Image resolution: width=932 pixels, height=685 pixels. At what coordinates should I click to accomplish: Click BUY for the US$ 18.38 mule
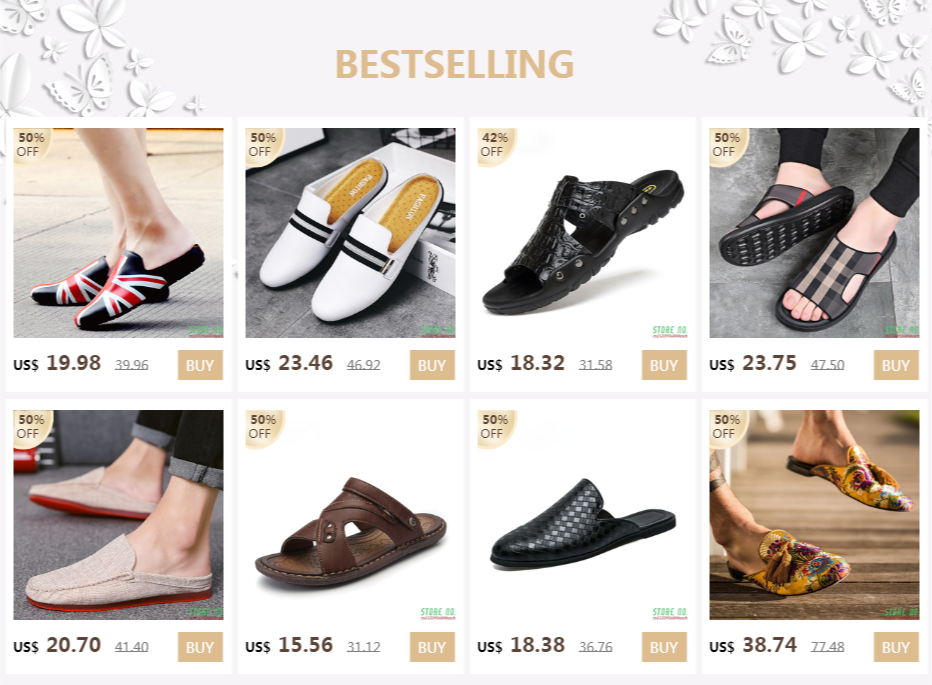pos(664,647)
